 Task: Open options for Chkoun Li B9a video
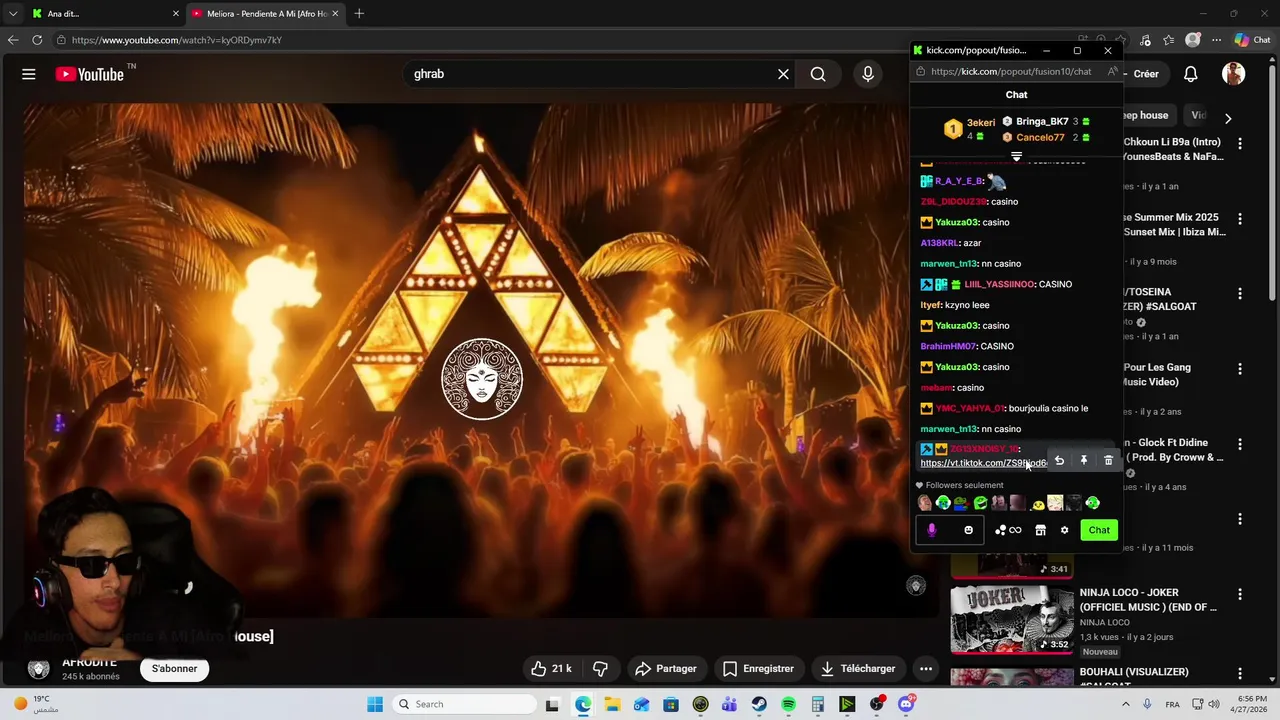tap(1240, 144)
